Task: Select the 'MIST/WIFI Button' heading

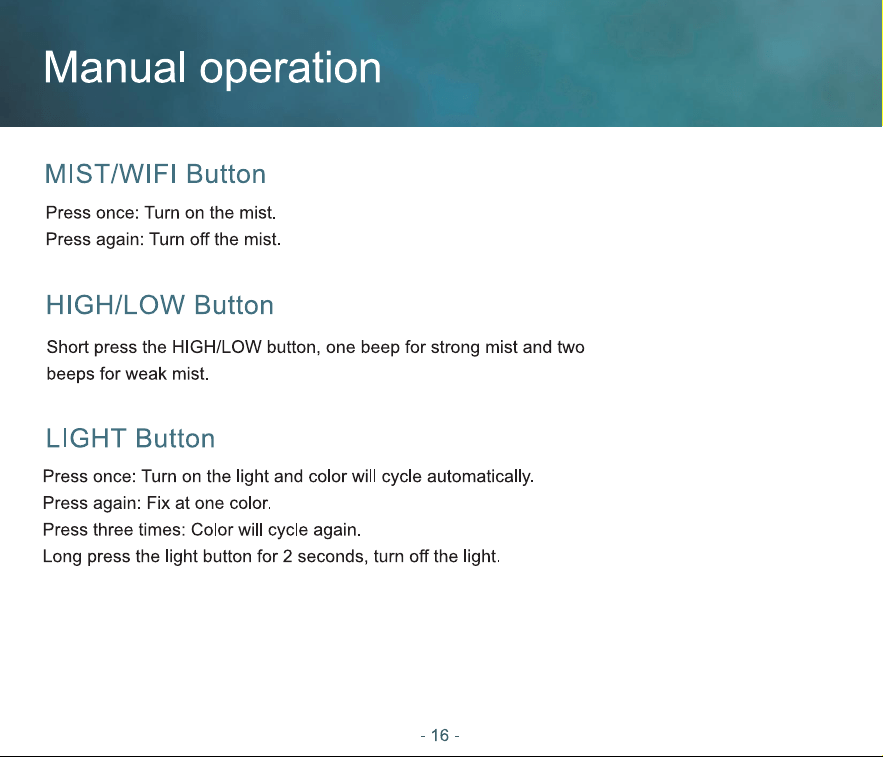Action: 155,174
